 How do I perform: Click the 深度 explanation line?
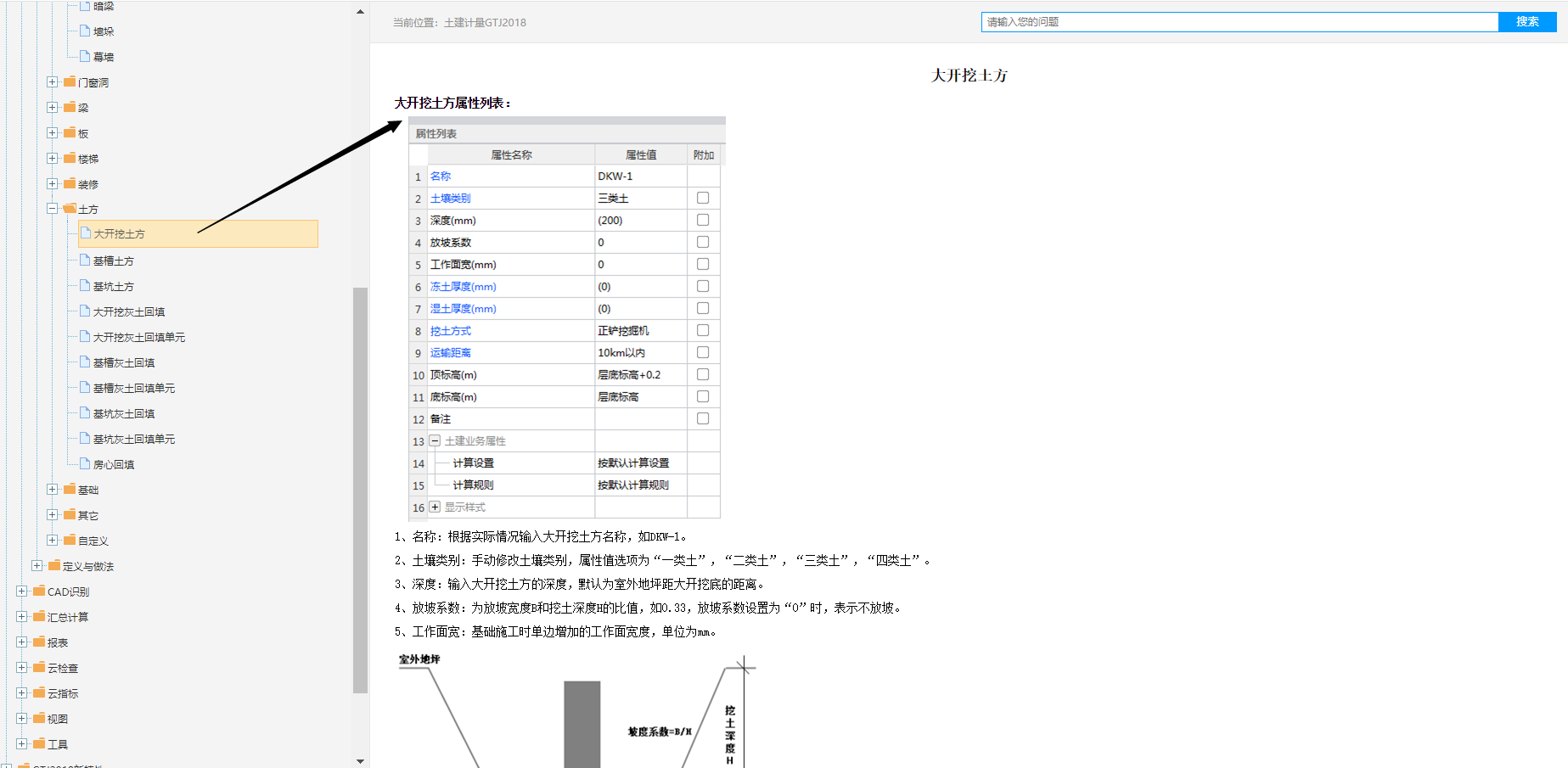coord(582,584)
